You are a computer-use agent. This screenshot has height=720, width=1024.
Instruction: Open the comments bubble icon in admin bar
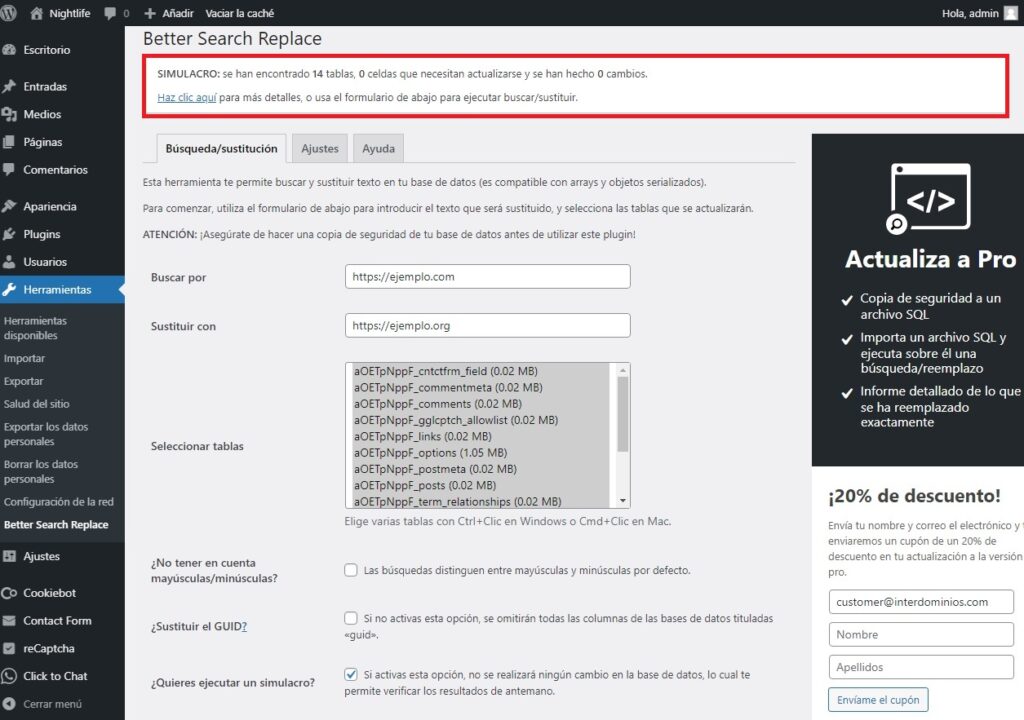[110, 13]
